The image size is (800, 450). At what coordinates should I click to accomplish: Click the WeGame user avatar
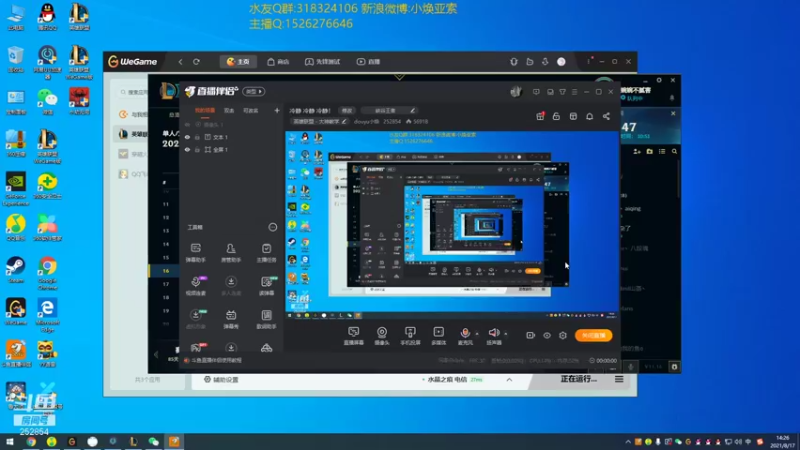coord(561,62)
